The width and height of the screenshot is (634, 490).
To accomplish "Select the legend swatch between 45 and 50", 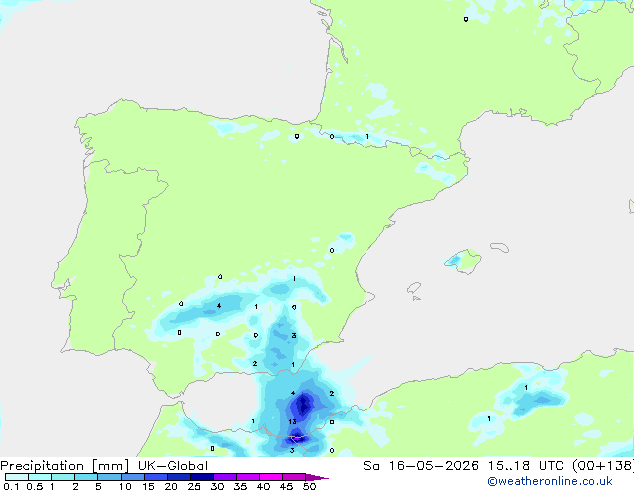I will click(294, 477).
